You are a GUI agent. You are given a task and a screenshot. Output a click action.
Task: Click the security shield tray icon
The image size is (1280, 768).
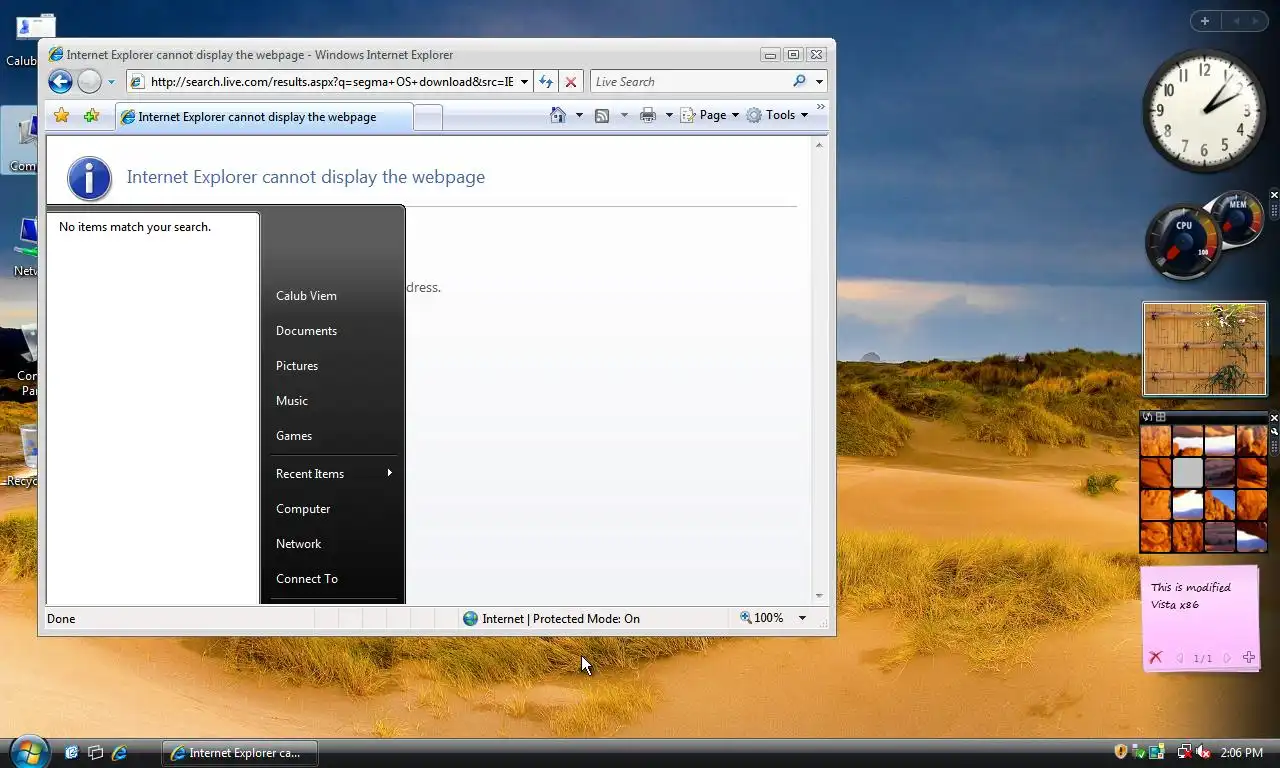[x=1121, y=752]
